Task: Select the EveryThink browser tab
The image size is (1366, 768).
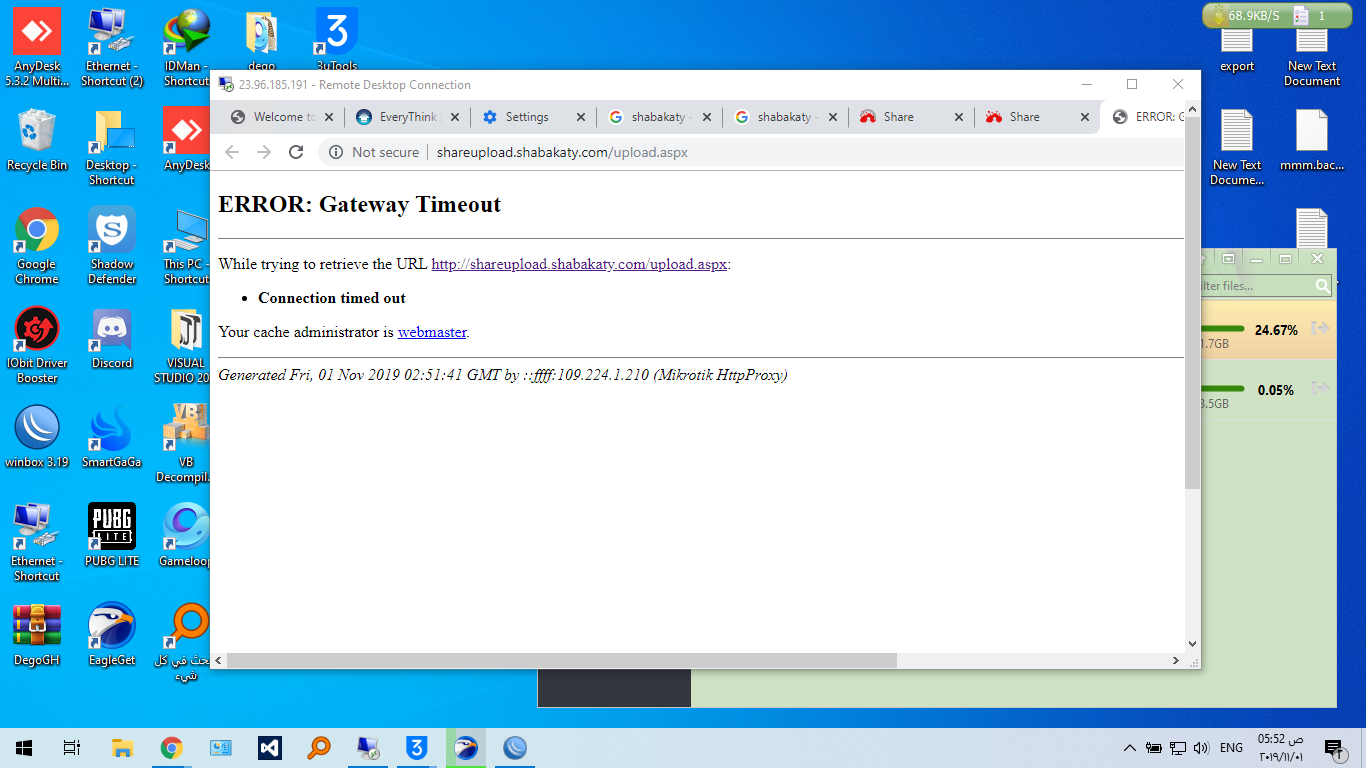Action: click(406, 117)
